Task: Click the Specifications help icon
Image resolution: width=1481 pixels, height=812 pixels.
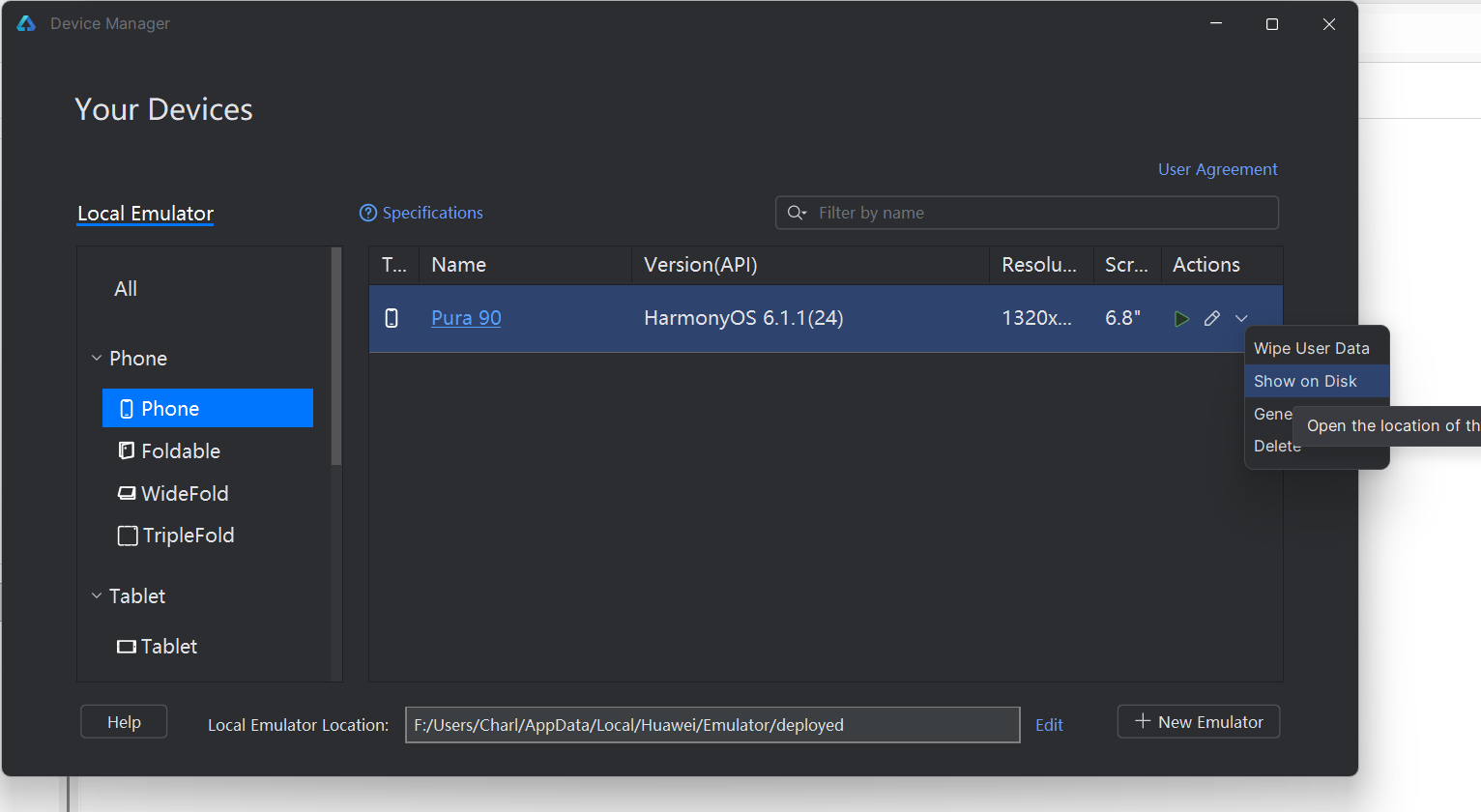Action: click(x=368, y=213)
